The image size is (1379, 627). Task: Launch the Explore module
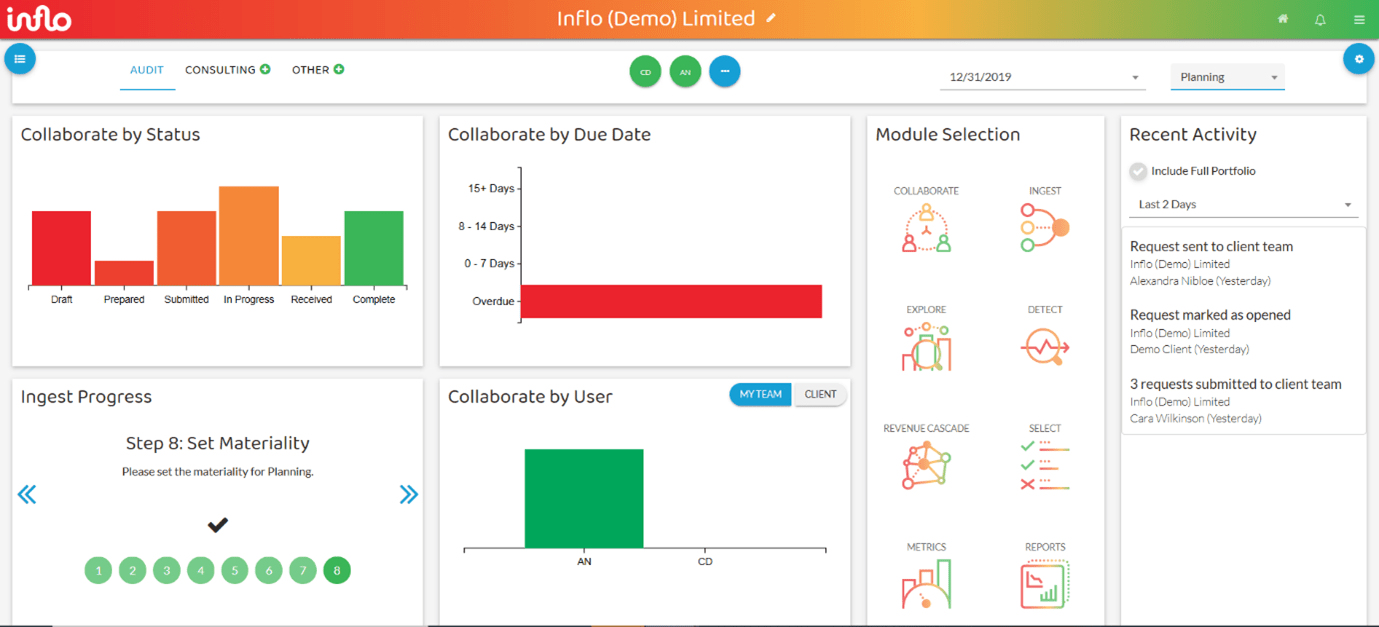coord(926,346)
